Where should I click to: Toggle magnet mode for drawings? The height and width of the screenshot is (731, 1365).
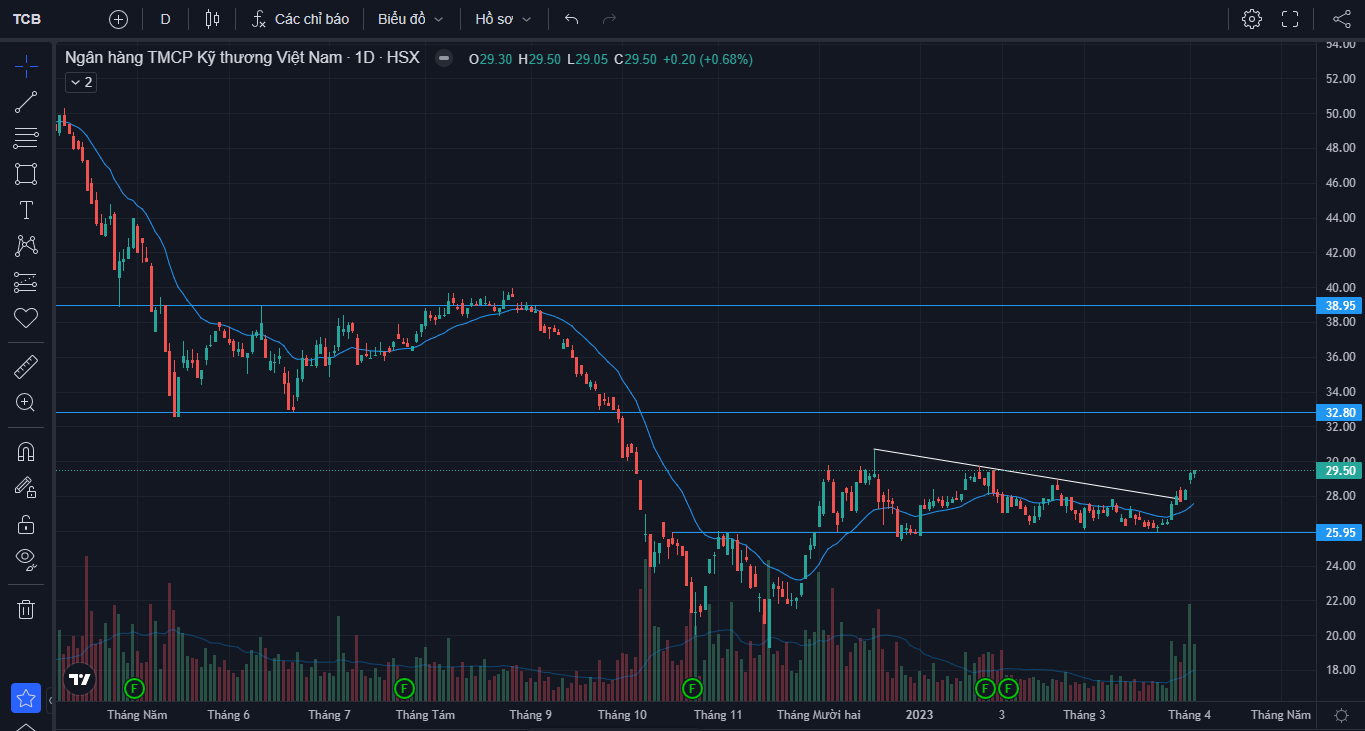coord(26,451)
